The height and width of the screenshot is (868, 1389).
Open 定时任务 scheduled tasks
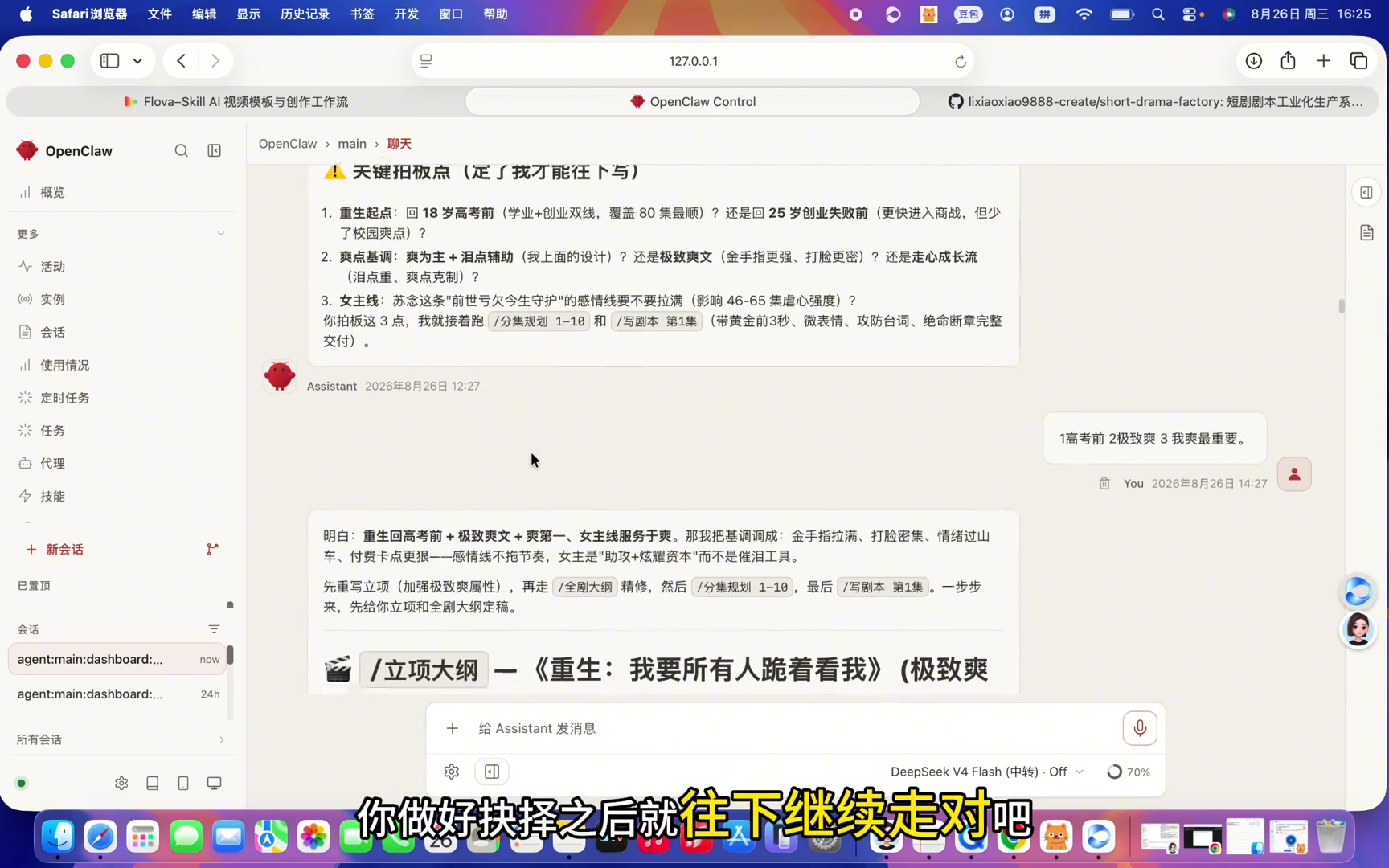pyautogui.click(x=121, y=398)
